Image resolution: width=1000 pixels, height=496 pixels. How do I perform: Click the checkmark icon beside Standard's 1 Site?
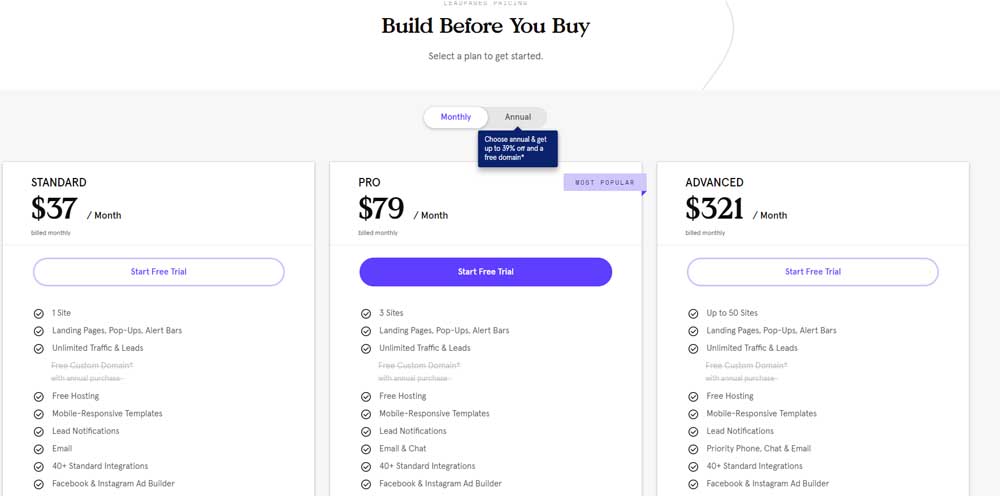tap(38, 313)
